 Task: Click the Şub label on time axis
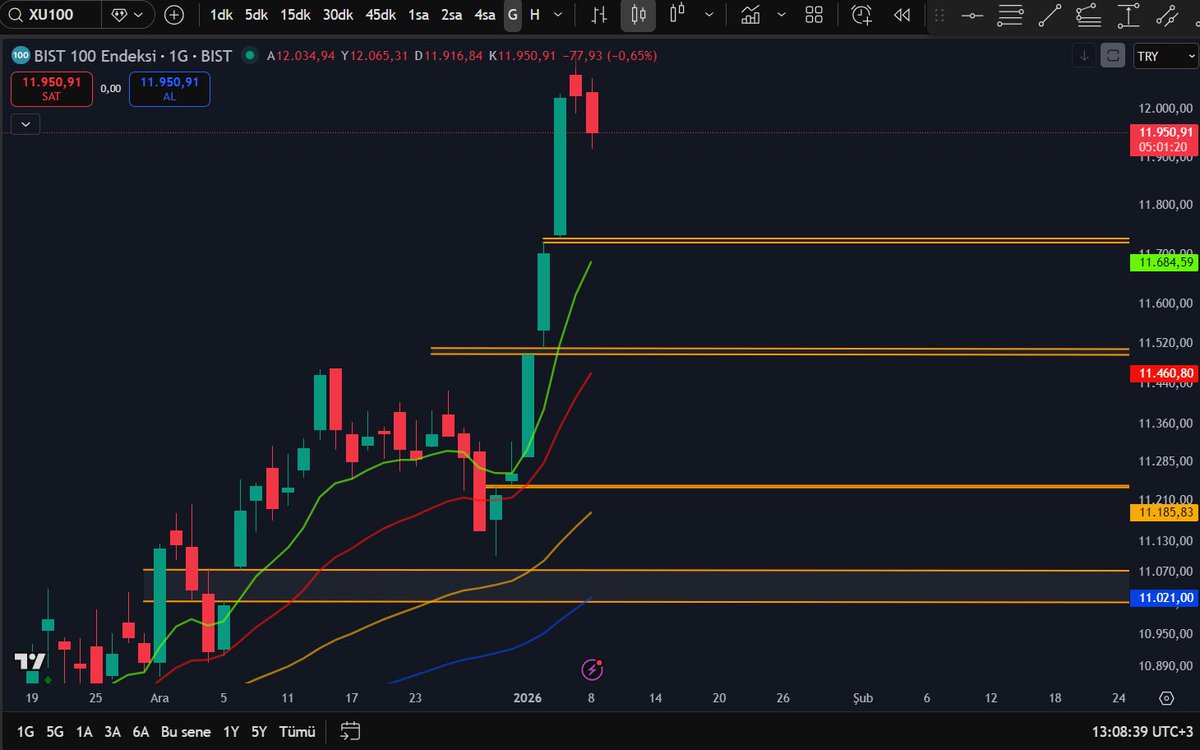point(862,698)
